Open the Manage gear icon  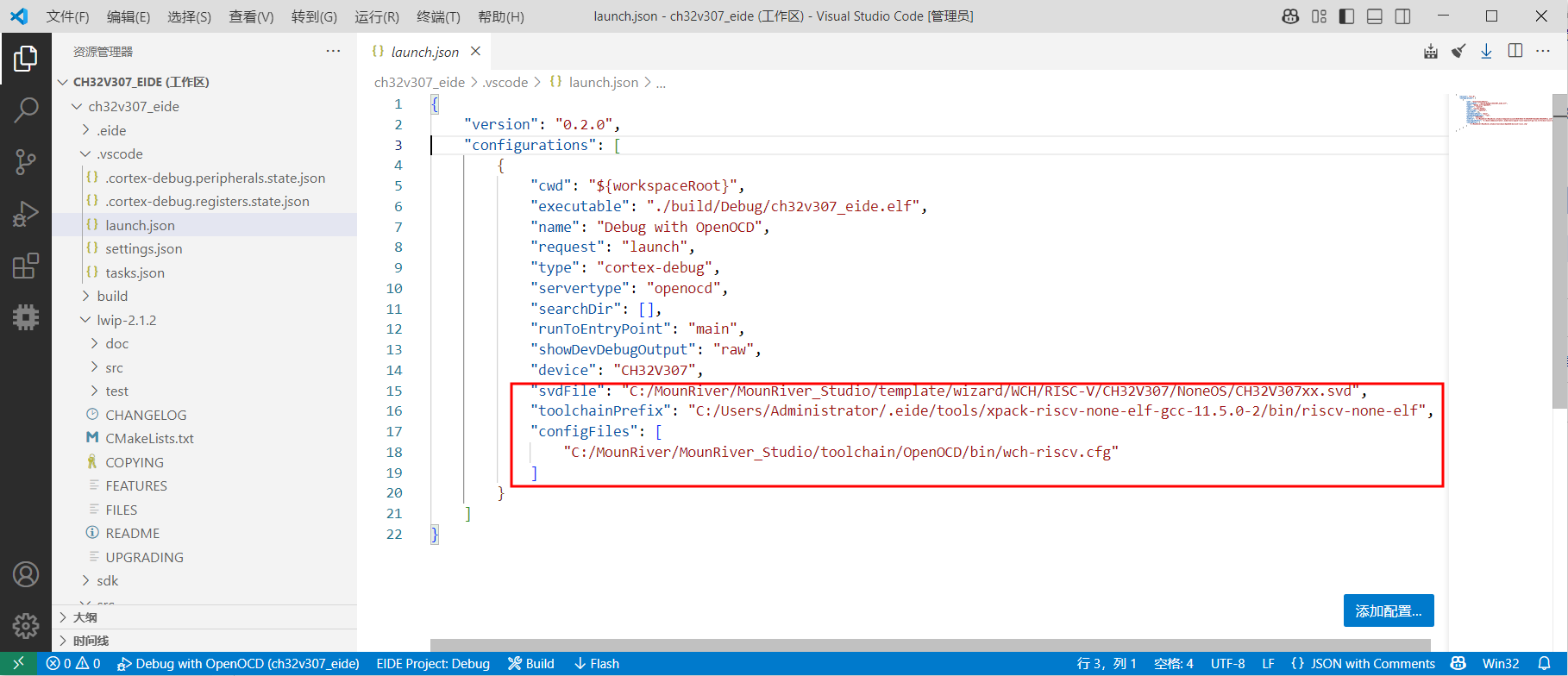[x=26, y=625]
